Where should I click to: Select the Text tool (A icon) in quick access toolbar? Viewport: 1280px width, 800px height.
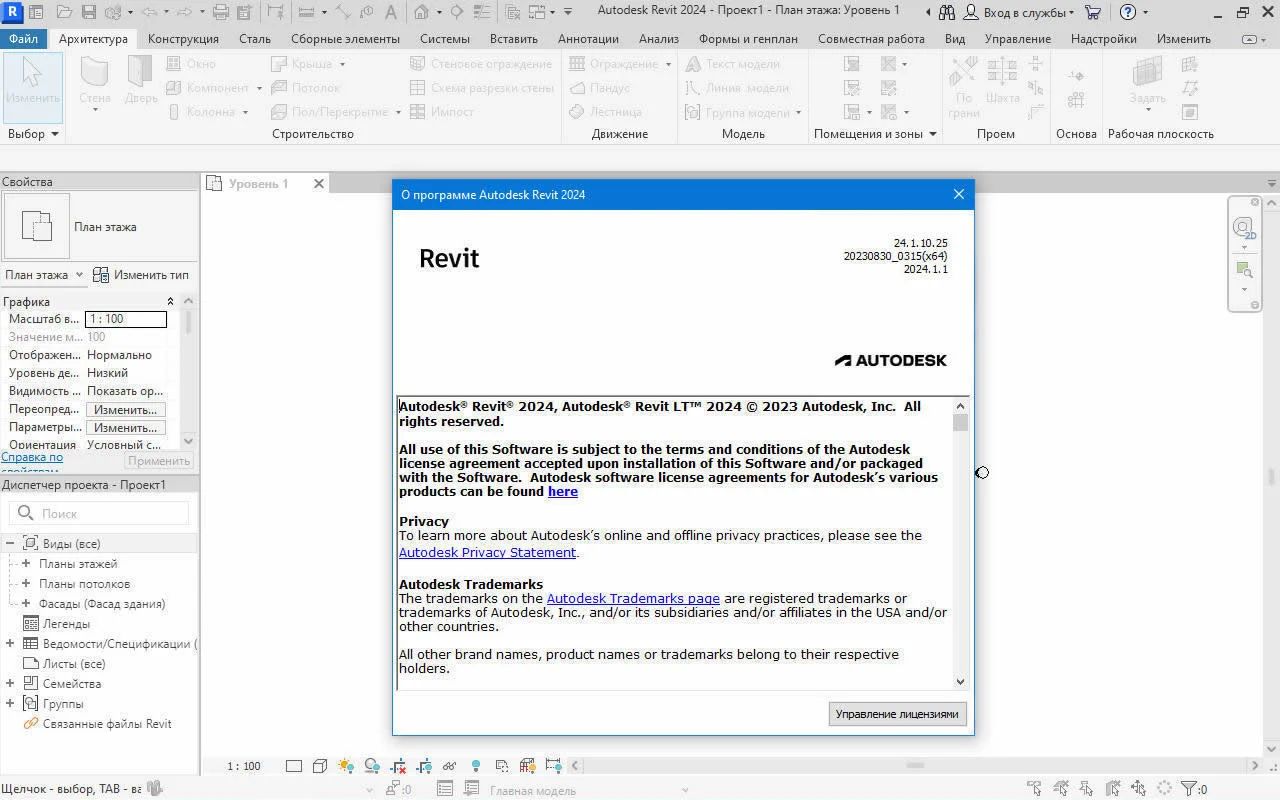(389, 12)
